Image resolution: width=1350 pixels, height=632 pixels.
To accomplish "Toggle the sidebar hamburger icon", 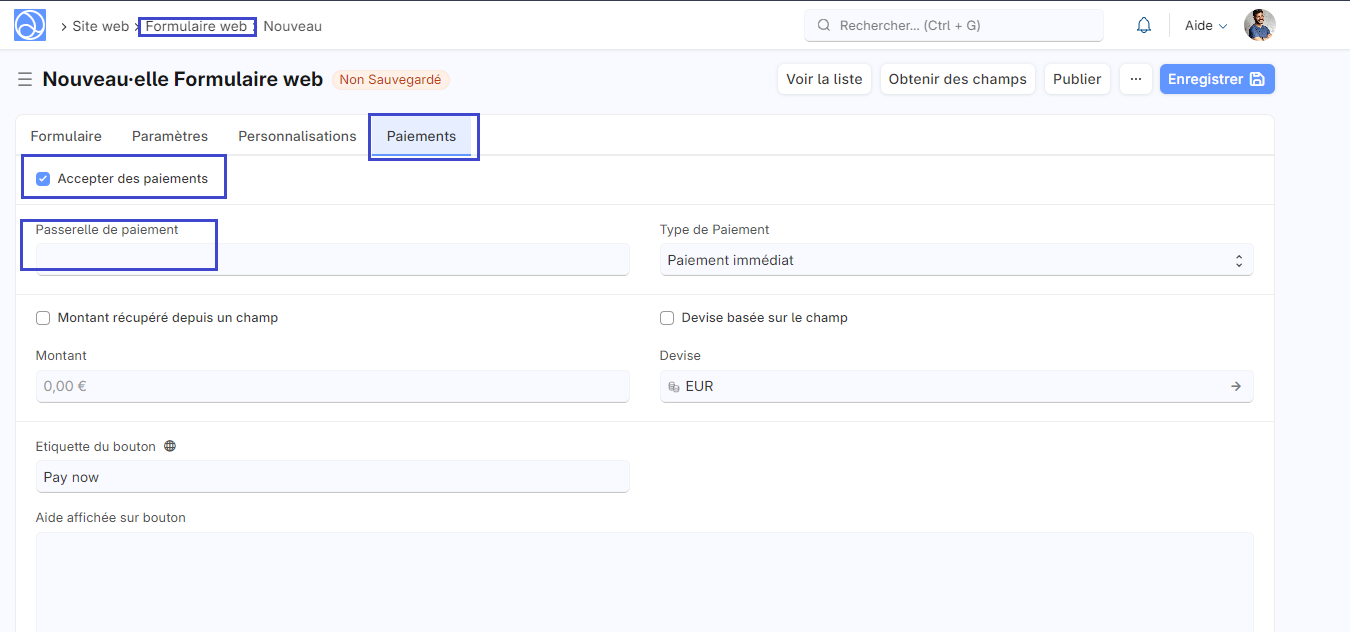I will pyautogui.click(x=25, y=79).
